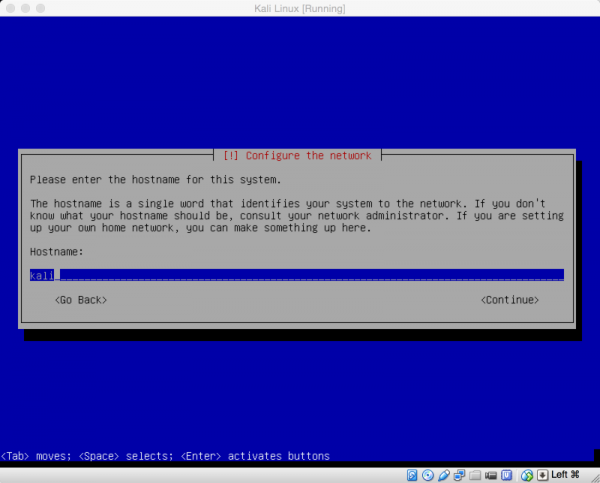Click the Left ⌘ host key indicator
The width and height of the screenshot is (600, 483).
coord(565,475)
